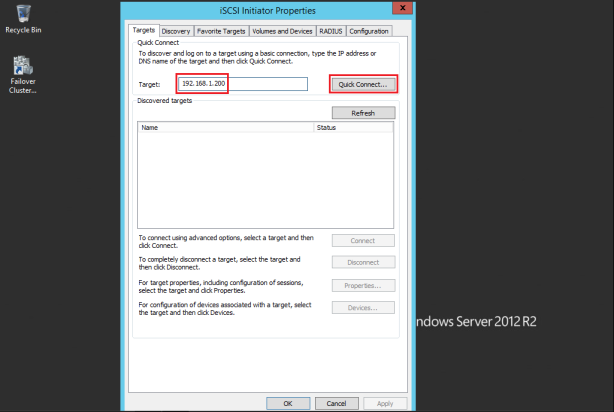The width and height of the screenshot is (614, 412).
Task: Click the Status column header
Action: tap(353, 128)
